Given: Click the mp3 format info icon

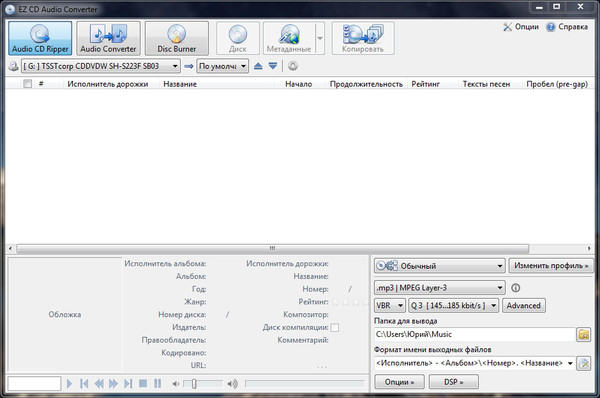Looking at the screenshot, I should pos(515,288).
